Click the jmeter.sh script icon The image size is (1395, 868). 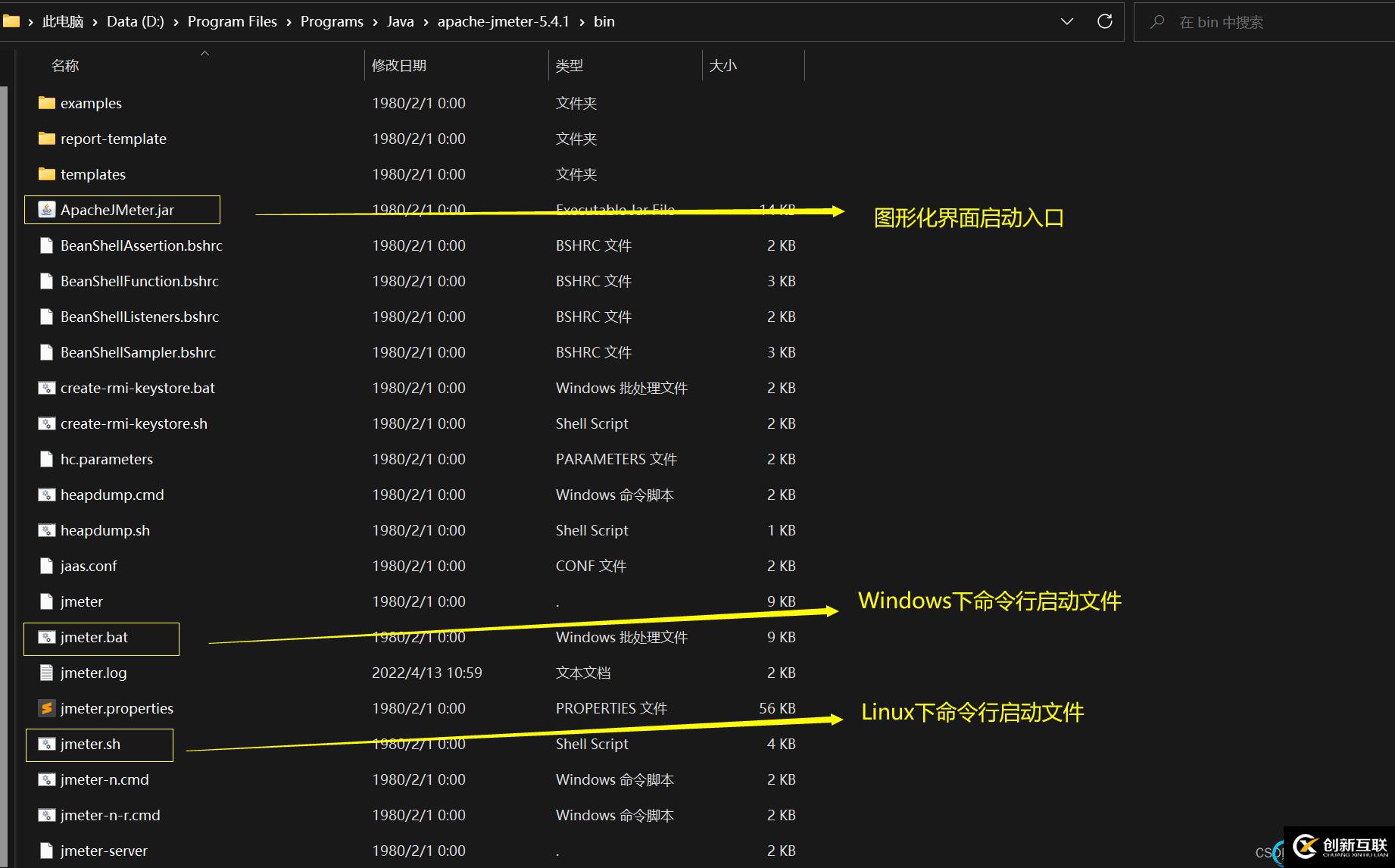click(47, 744)
